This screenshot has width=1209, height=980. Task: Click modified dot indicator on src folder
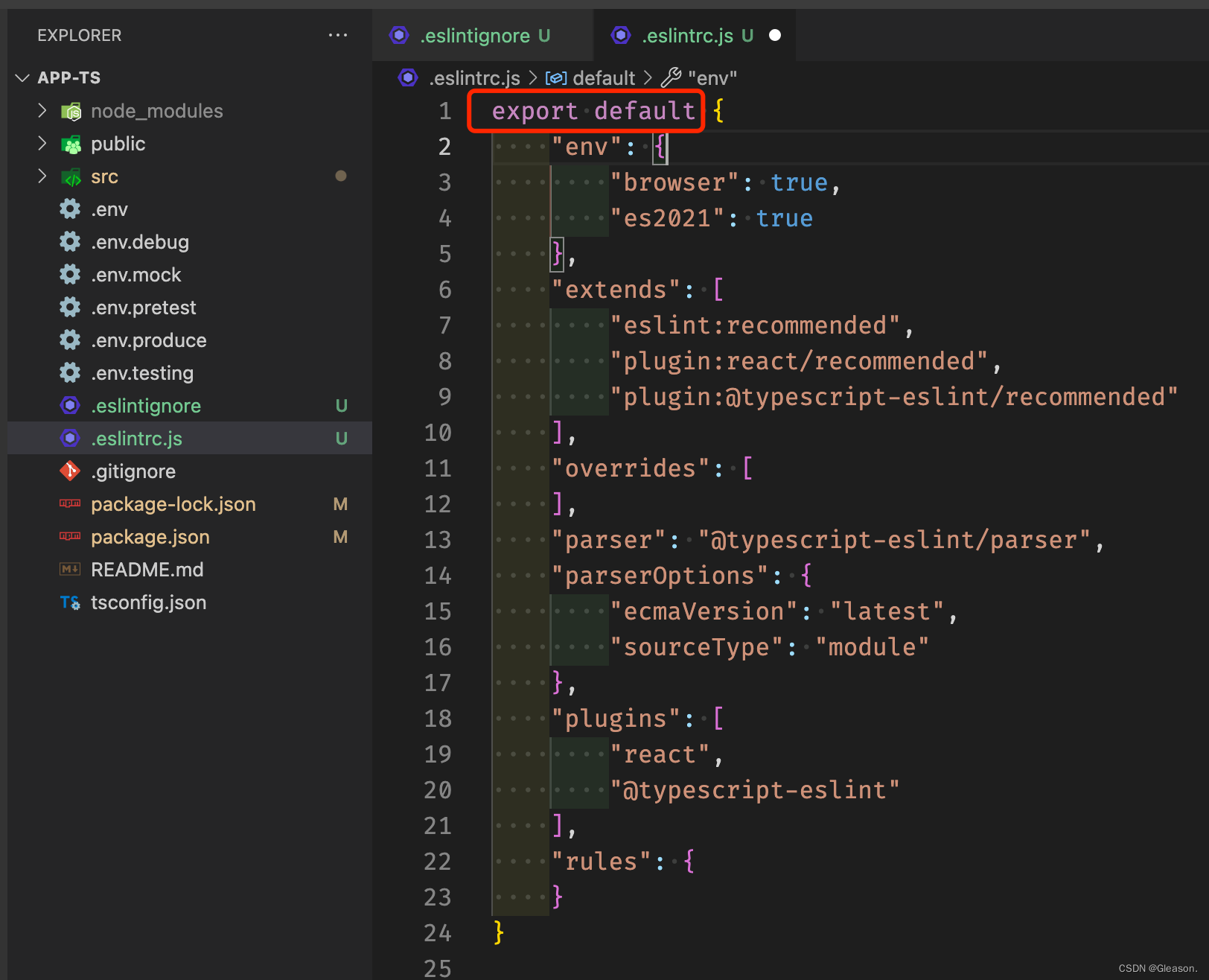[341, 176]
